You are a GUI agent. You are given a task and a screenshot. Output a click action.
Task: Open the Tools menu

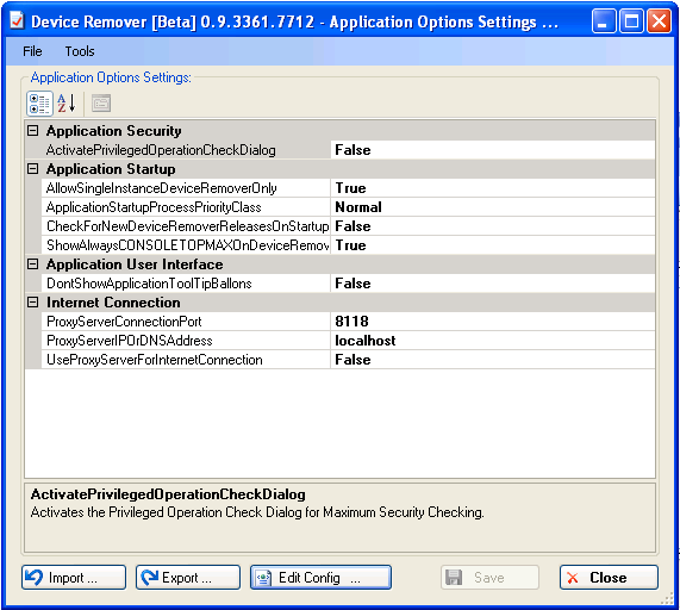[79, 51]
